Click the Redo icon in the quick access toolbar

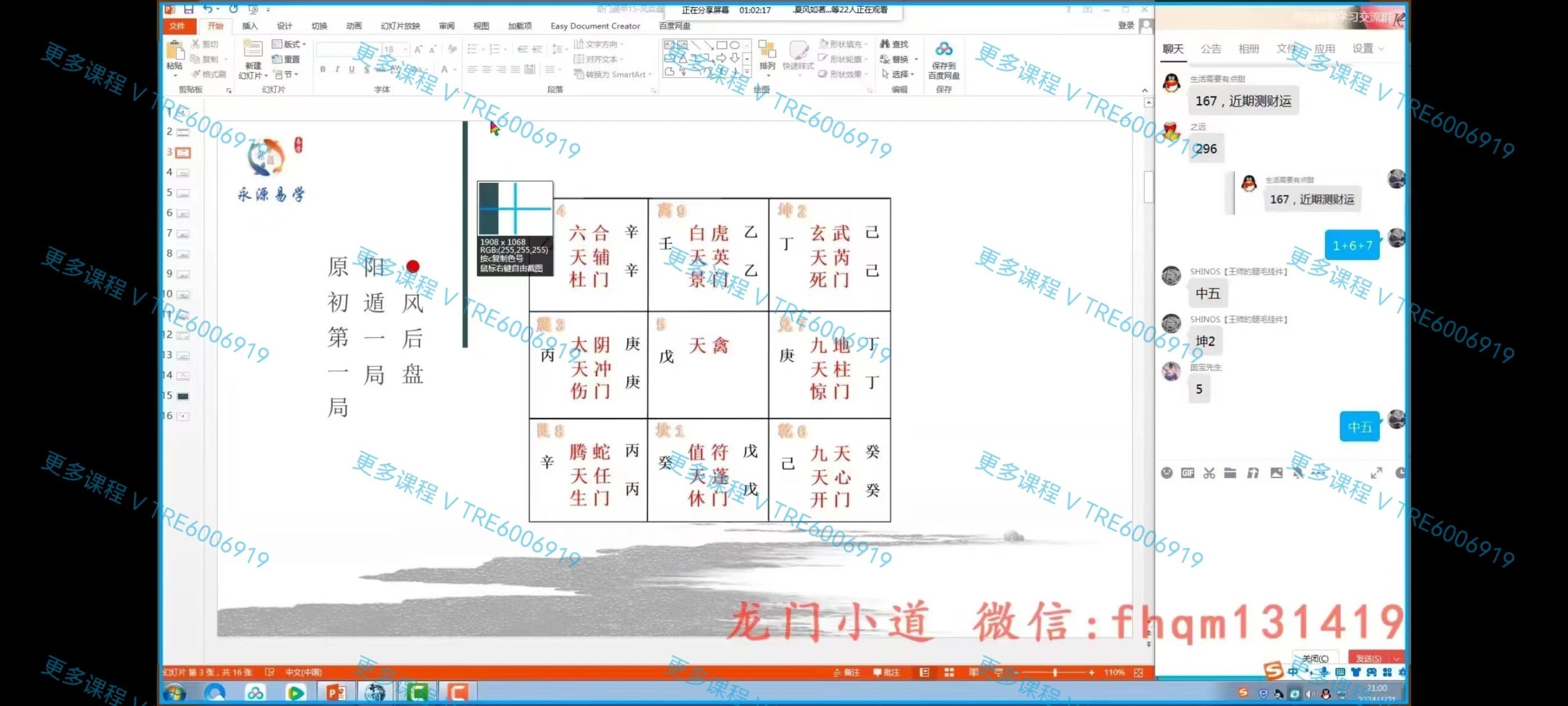[x=233, y=9]
